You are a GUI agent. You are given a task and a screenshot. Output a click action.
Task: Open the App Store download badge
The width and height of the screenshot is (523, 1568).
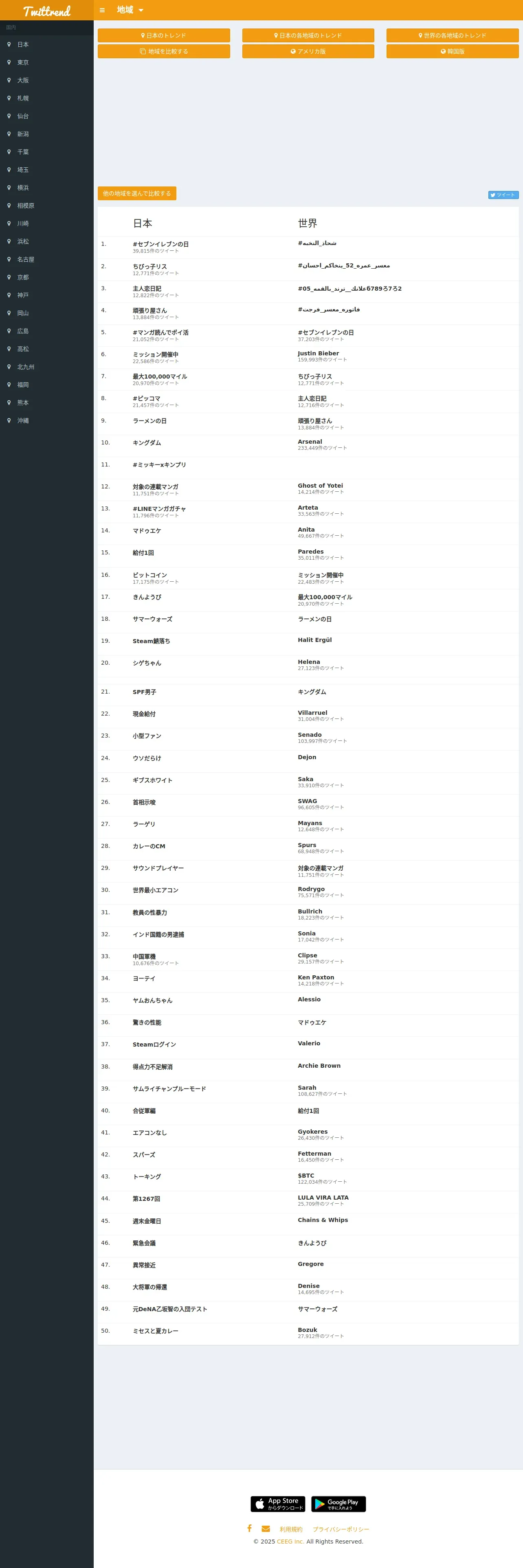point(278,1503)
